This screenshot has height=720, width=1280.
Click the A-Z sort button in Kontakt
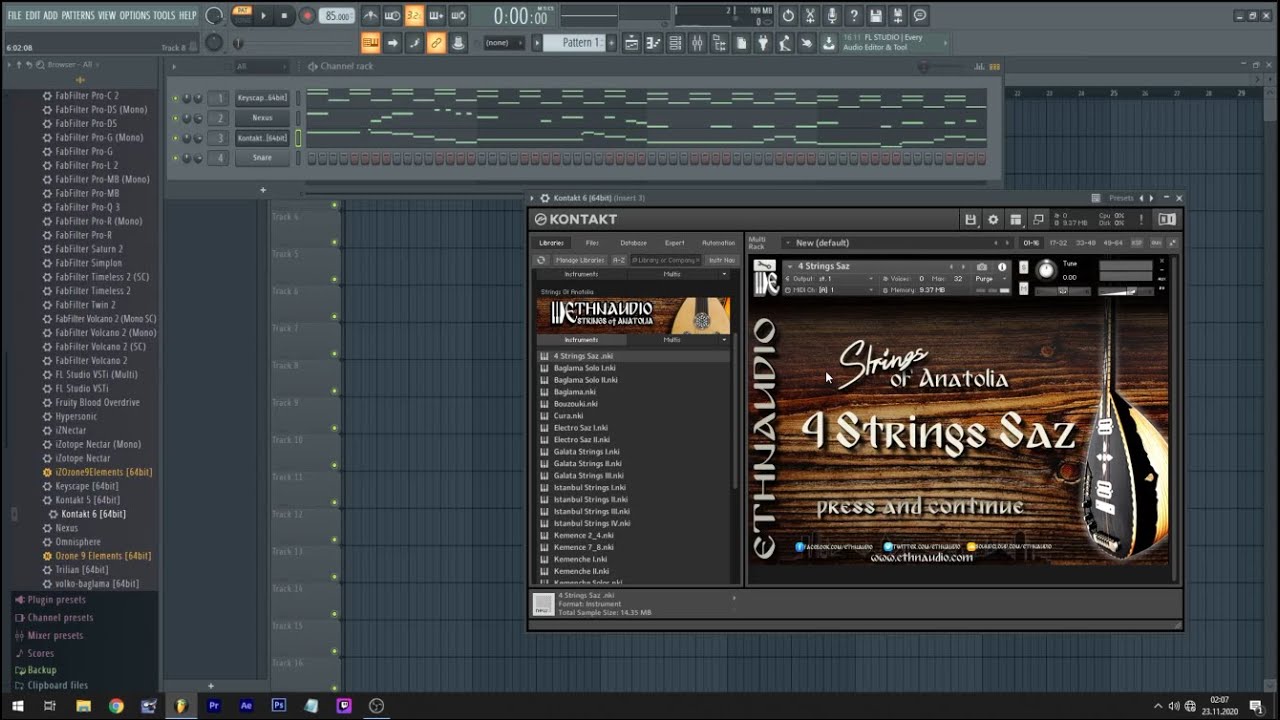click(618, 260)
